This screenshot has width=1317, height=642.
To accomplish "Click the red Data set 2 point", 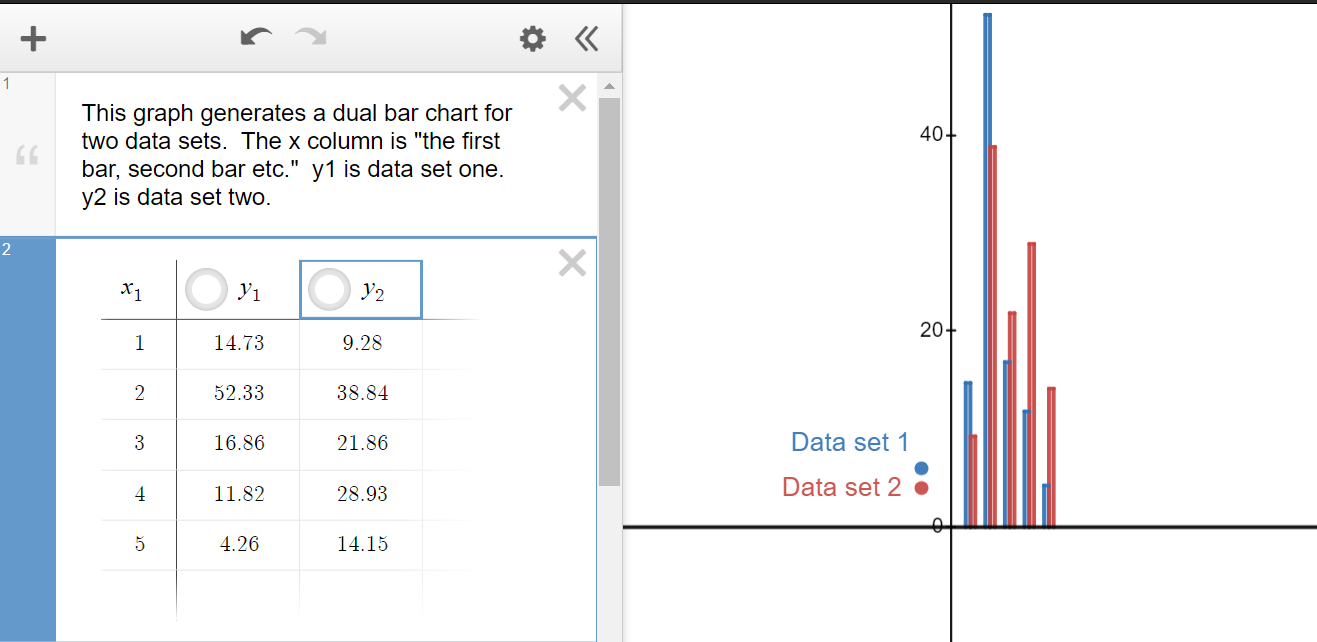I will click(921, 488).
